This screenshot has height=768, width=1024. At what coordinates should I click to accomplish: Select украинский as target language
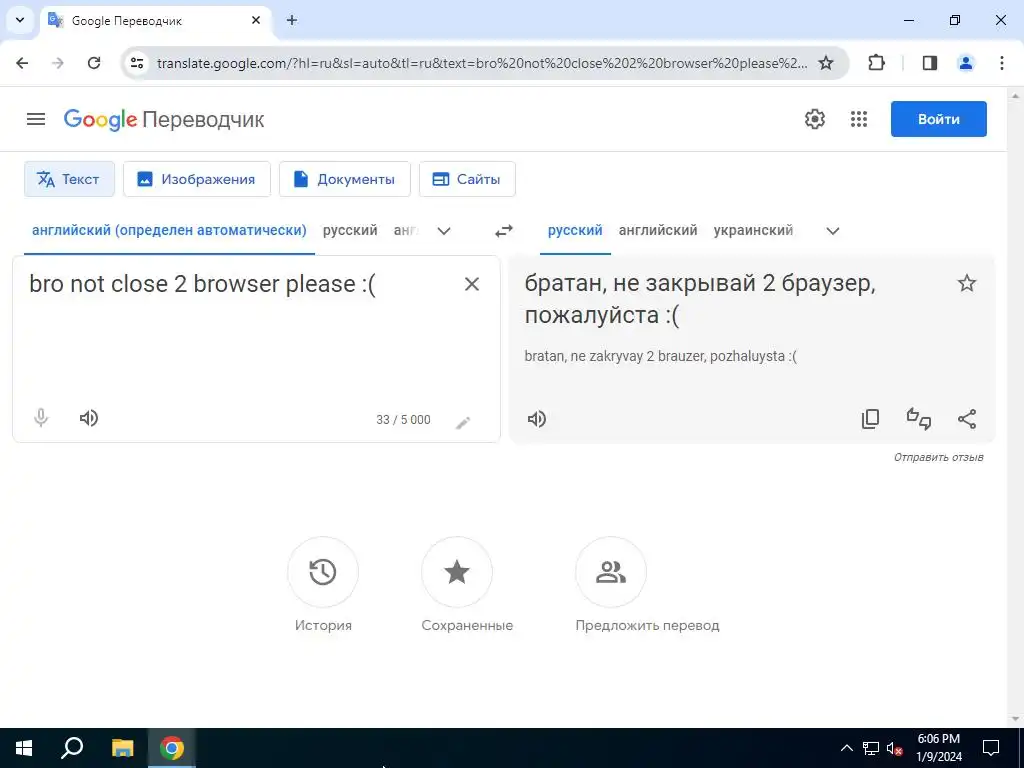tap(753, 231)
